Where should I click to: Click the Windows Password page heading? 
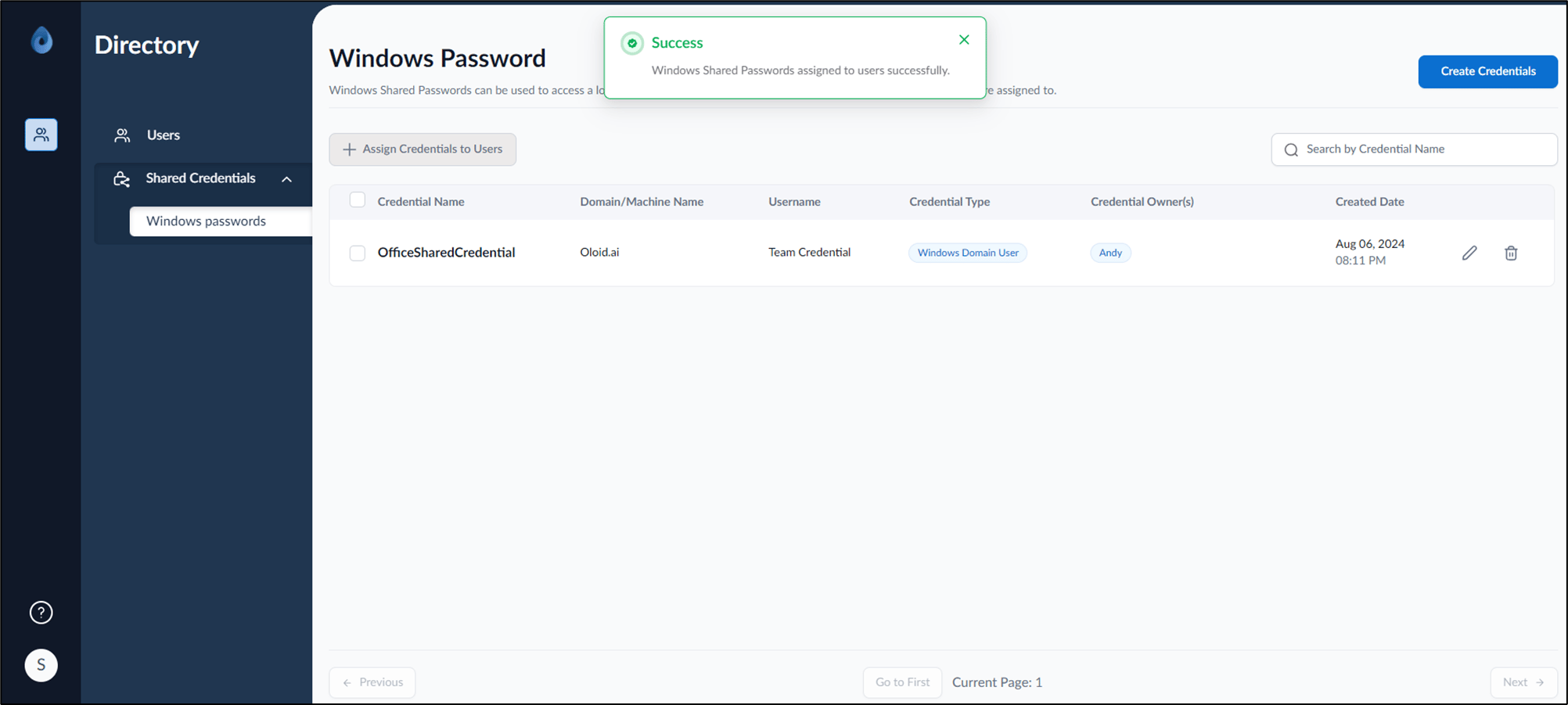(437, 59)
